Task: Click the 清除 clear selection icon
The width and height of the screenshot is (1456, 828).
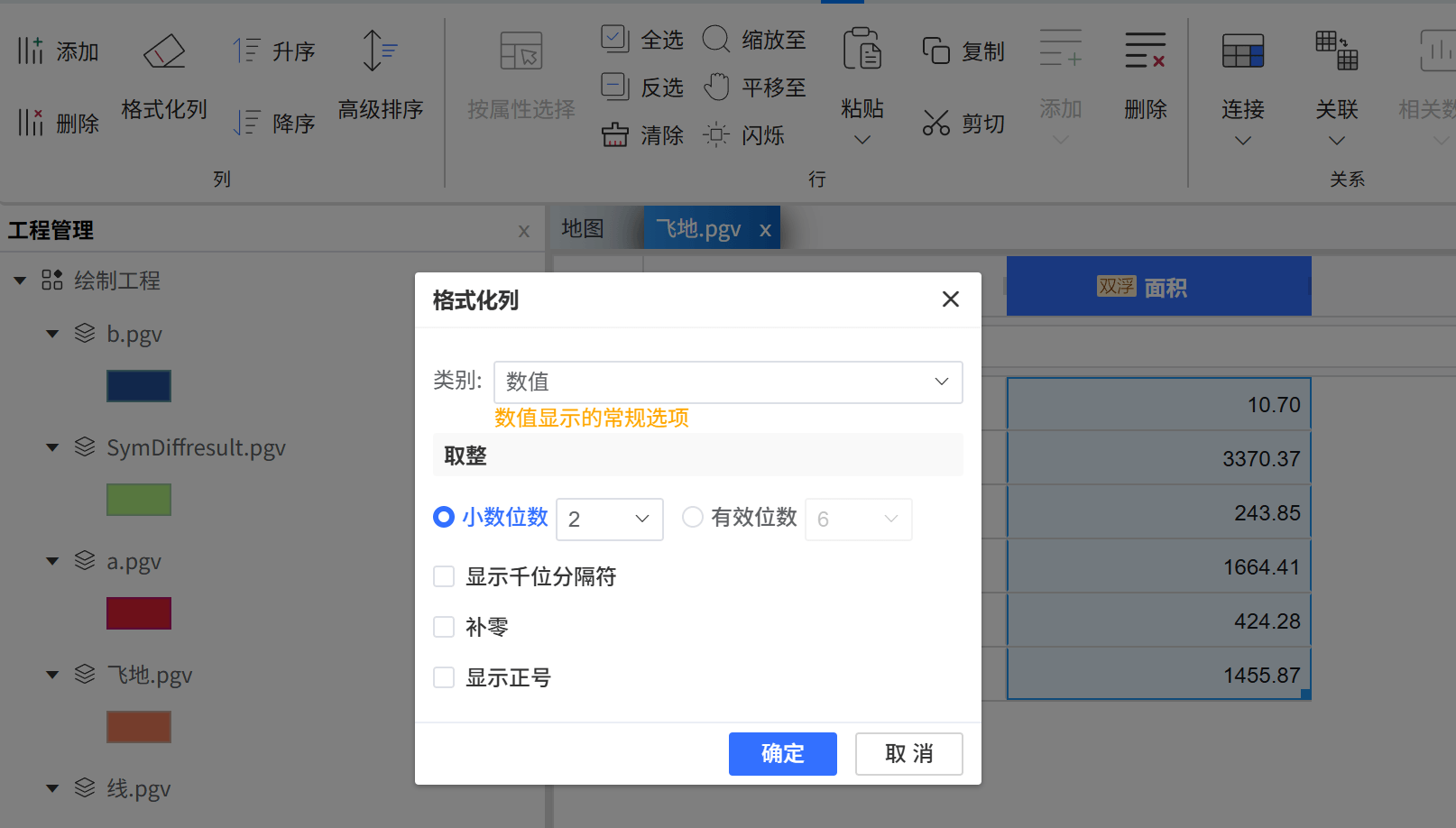Action: (615, 135)
